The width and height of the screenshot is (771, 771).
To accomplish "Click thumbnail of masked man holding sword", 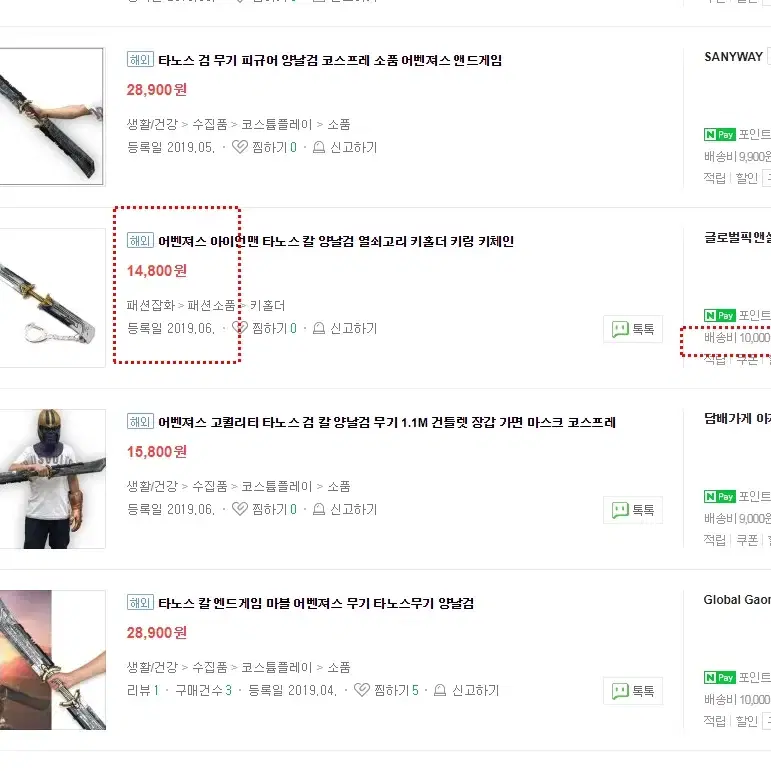I will 52,478.
